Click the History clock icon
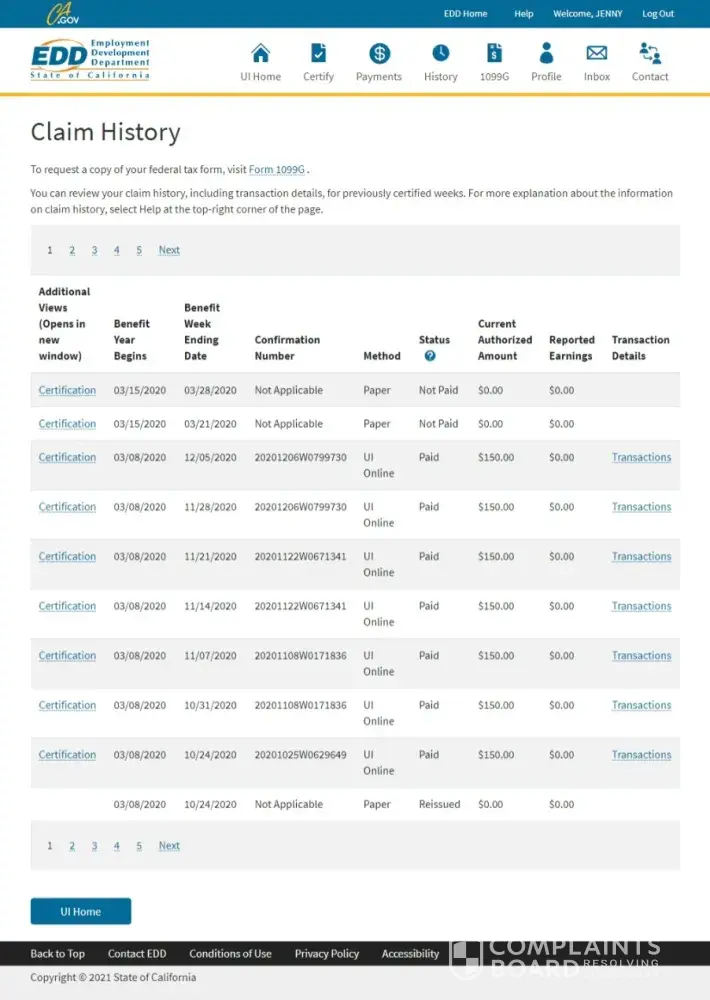The image size is (710, 1000). 440,54
